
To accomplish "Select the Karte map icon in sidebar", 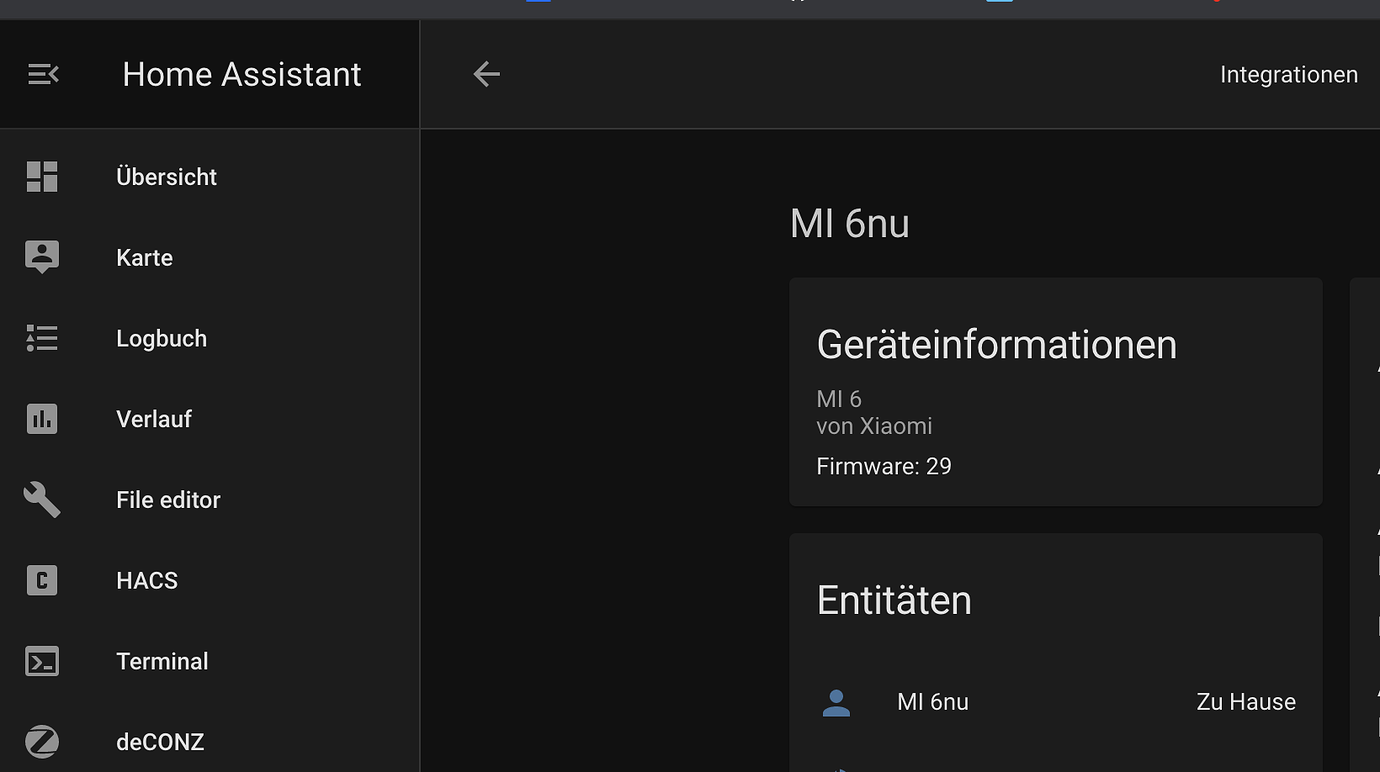I will pos(41,257).
